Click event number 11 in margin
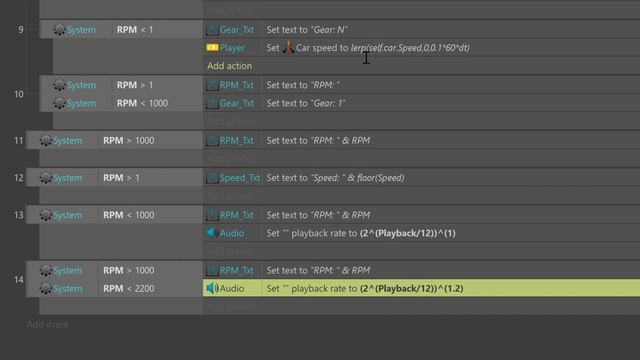 click(x=19, y=141)
